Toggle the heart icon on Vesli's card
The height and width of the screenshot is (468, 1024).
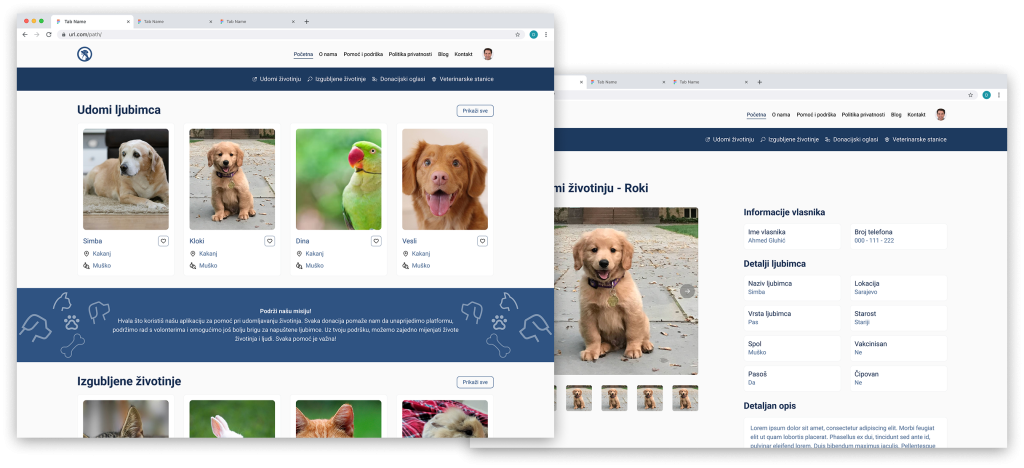(x=482, y=241)
